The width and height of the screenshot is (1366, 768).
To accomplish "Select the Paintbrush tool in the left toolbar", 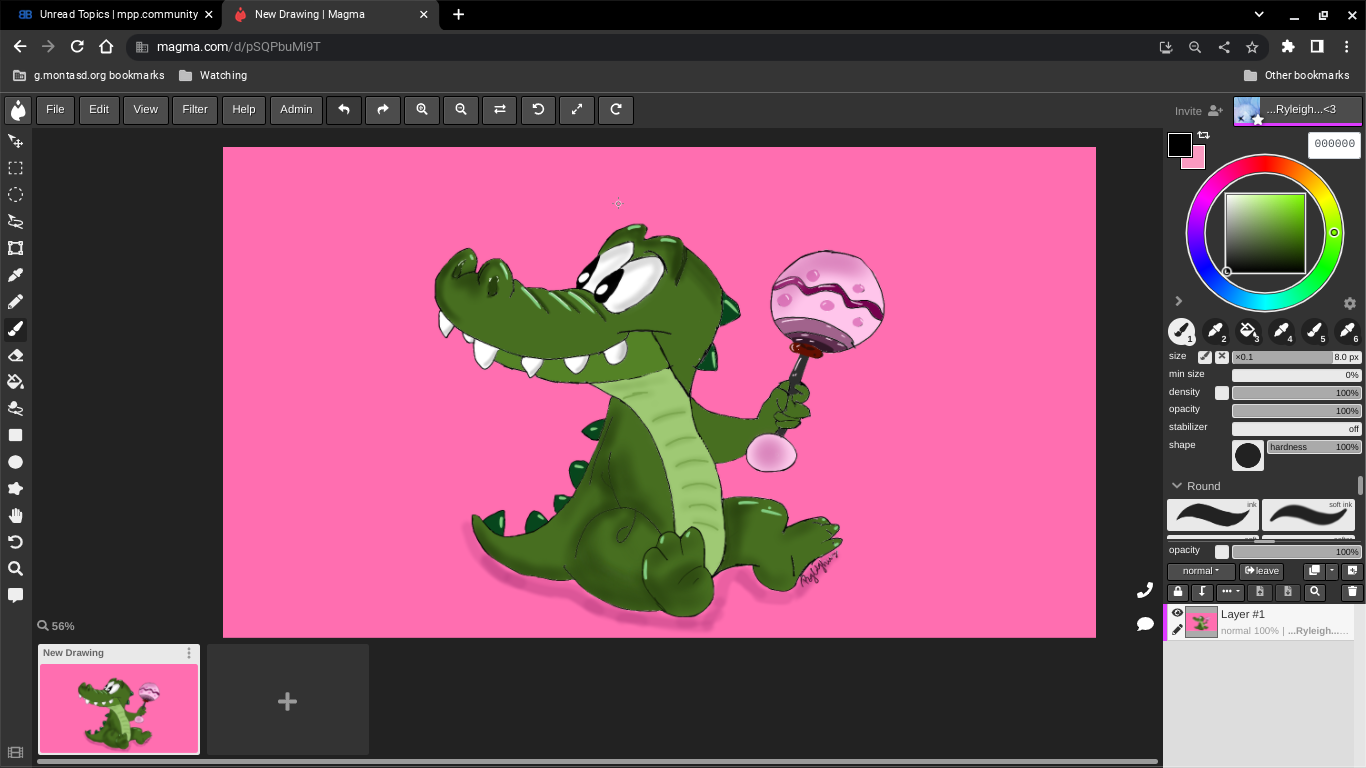I will (15, 328).
